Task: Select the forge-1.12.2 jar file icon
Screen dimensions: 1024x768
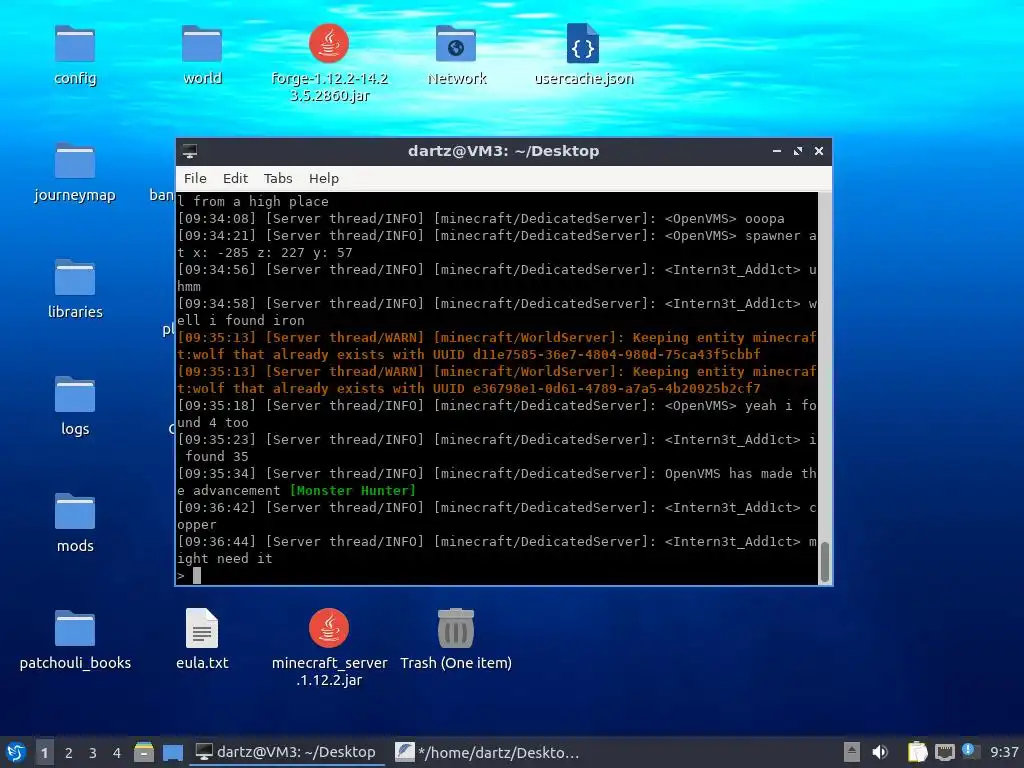Action: click(x=328, y=44)
